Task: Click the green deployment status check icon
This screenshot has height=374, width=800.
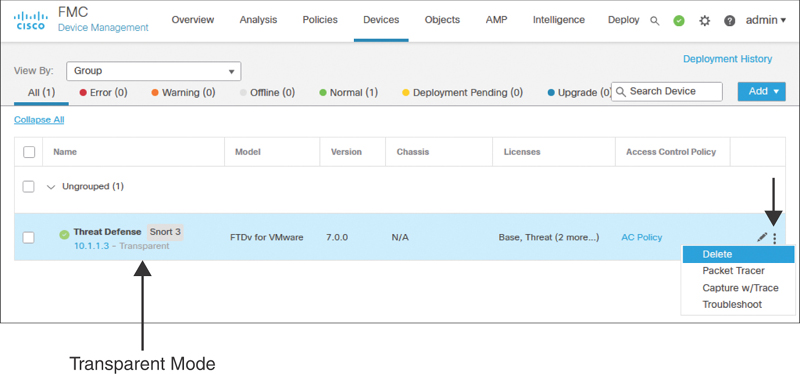Action: point(679,21)
